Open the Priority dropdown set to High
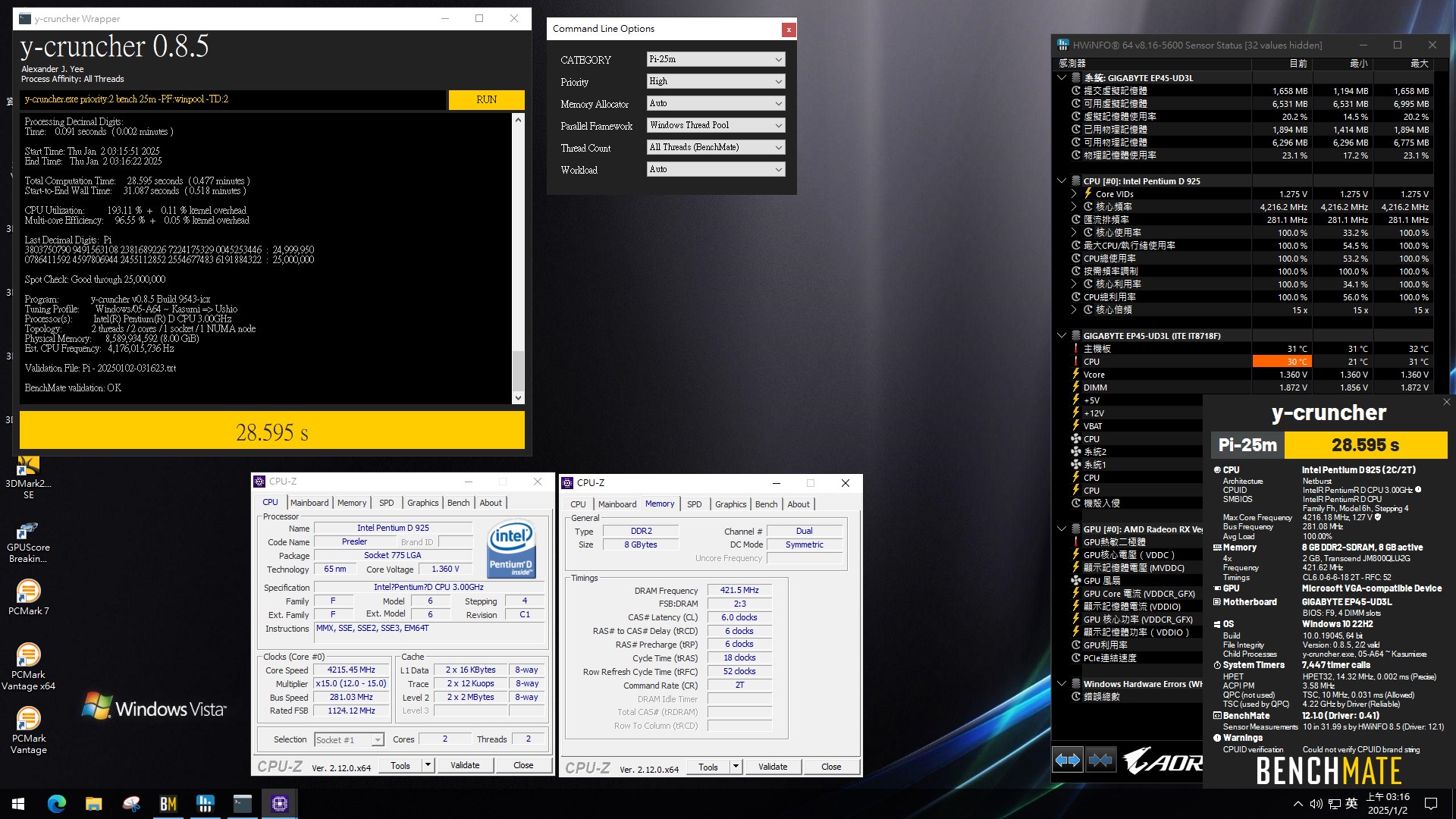Viewport: 1456px width, 819px height. 716,81
